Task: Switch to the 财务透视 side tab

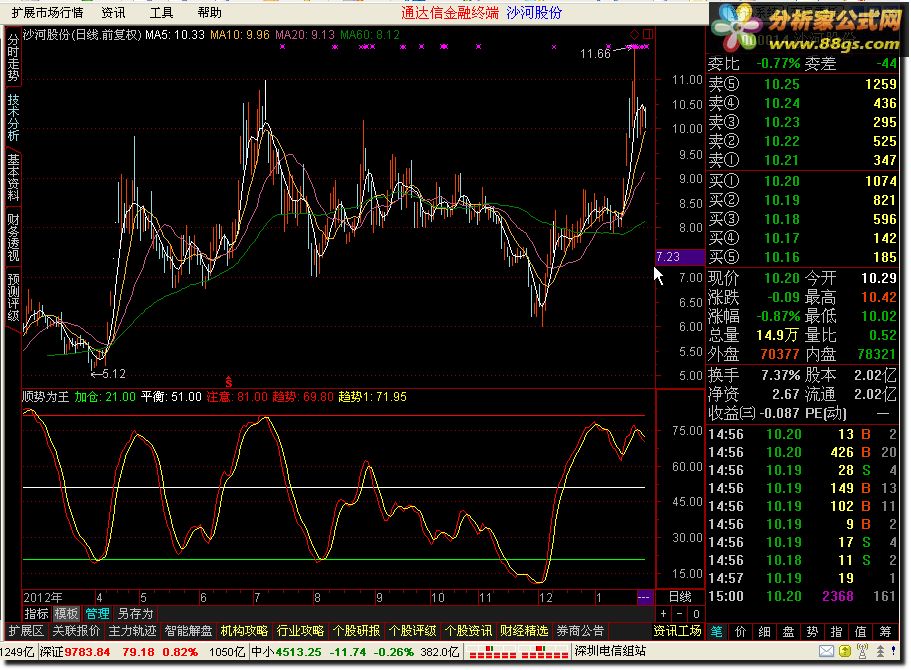Action: tap(13, 237)
